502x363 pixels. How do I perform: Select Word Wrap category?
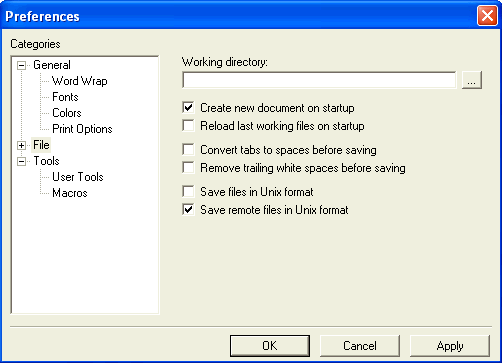click(x=79, y=81)
